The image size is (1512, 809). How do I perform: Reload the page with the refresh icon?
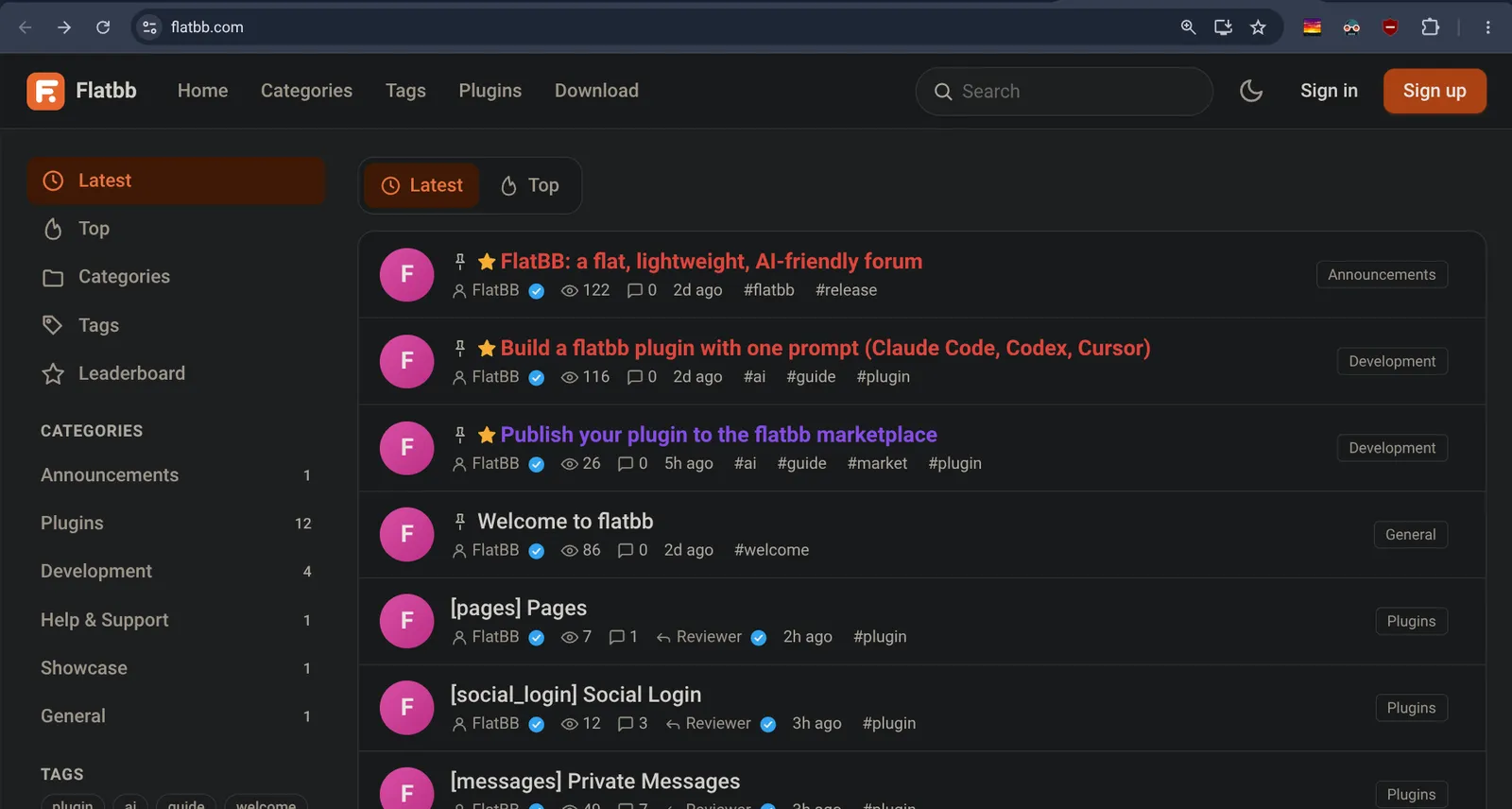coord(103,27)
